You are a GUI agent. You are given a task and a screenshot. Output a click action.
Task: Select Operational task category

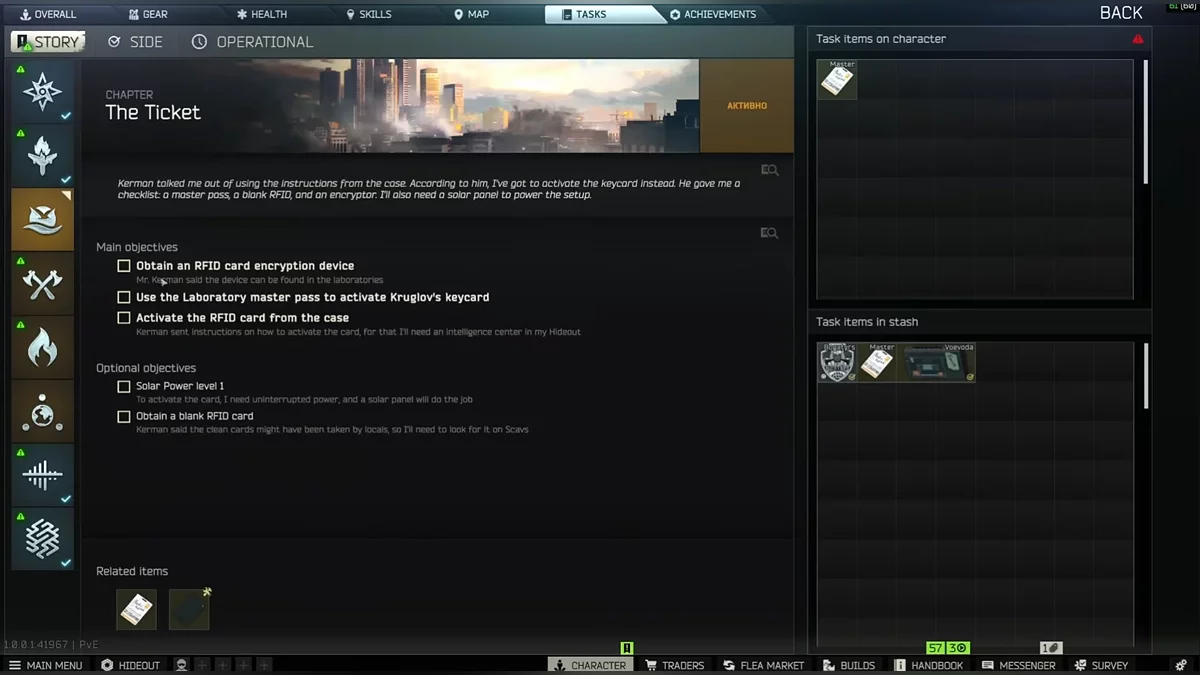pos(252,42)
